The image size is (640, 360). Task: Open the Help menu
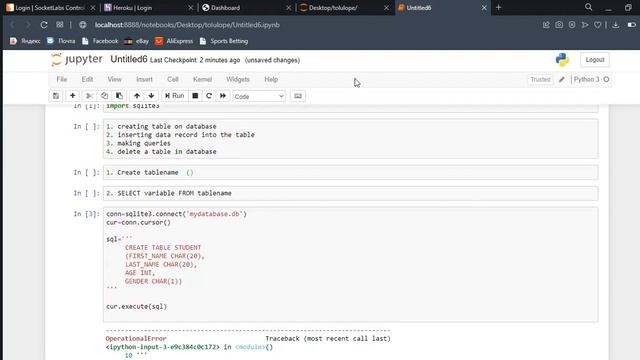pyautogui.click(x=271, y=79)
